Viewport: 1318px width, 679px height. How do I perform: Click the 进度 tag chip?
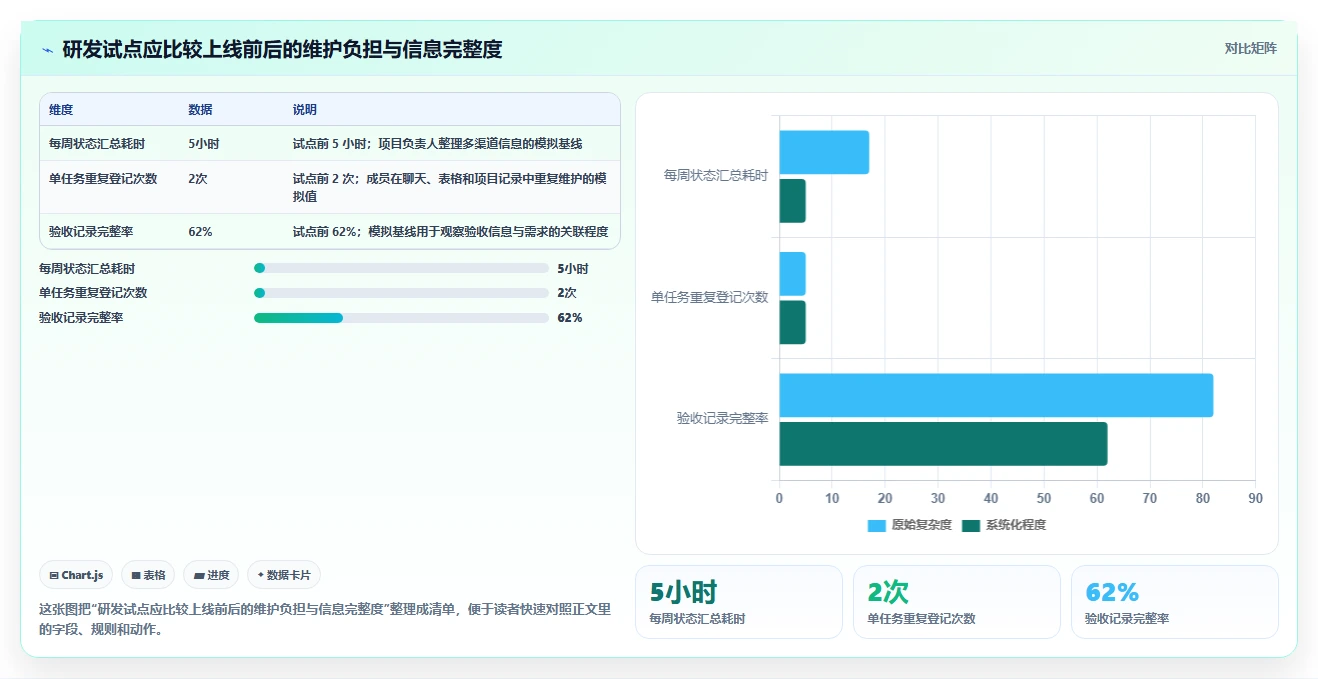[211, 575]
